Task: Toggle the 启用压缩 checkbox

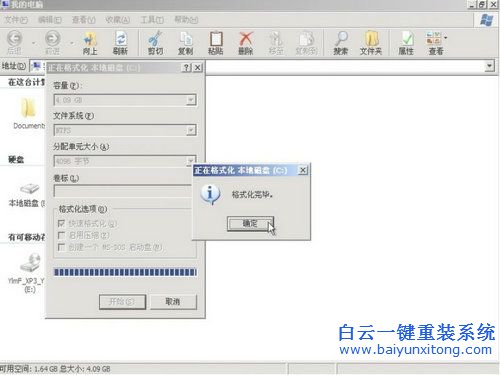Action: (x=61, y=235)
